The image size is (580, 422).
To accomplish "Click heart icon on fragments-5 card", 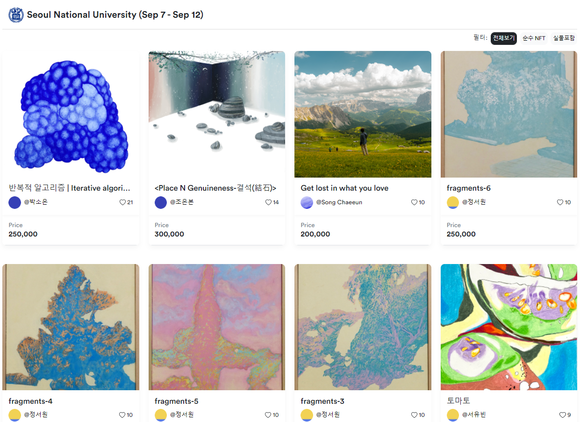I will pos(268,415).
